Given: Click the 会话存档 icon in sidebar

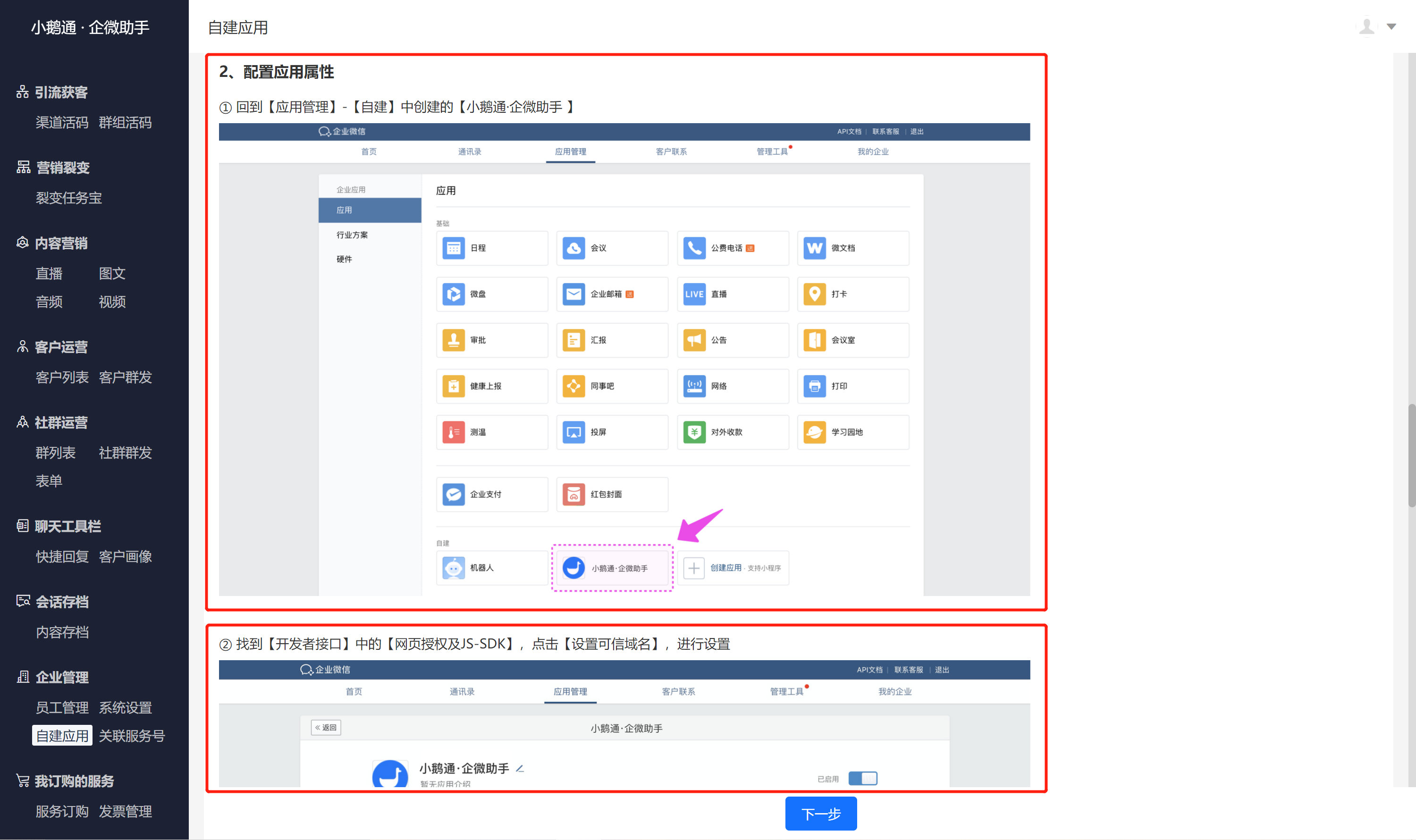Looking at the screenshot, I should point(23,601).
